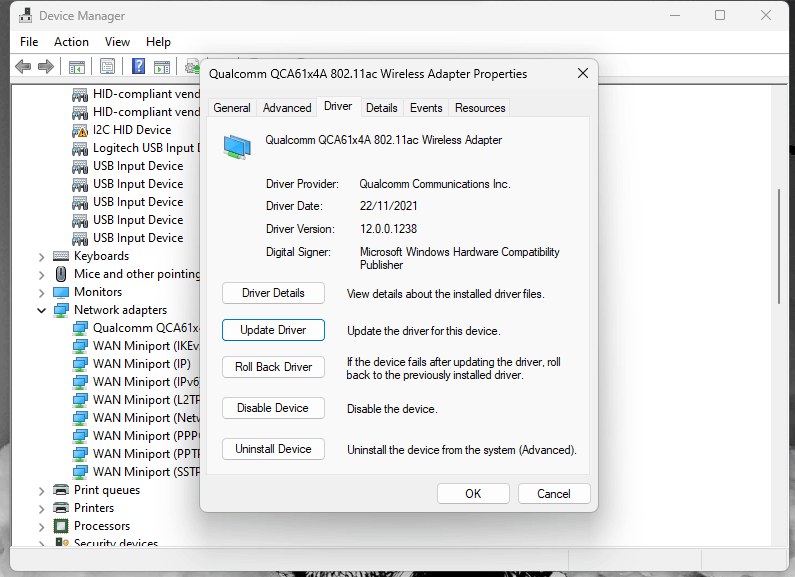Expand the Keyboards category
Viewport: 795px width, 577px height.
click(41, 257)
